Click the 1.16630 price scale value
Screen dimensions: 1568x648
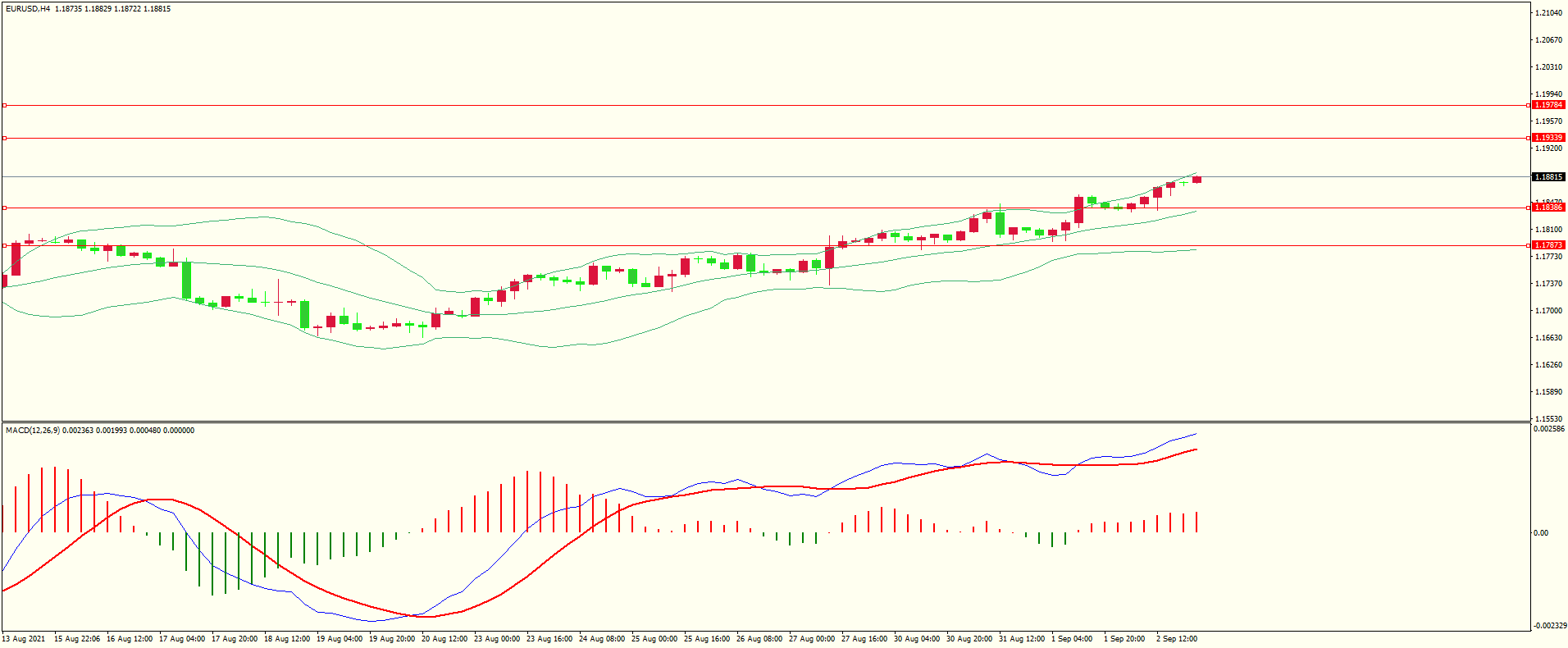click(1548, 338)
